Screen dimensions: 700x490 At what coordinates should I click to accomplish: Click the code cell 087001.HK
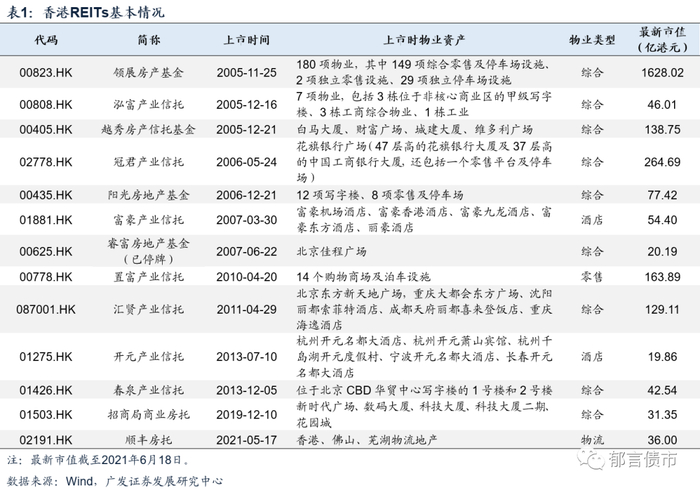(x=46, y=309)
